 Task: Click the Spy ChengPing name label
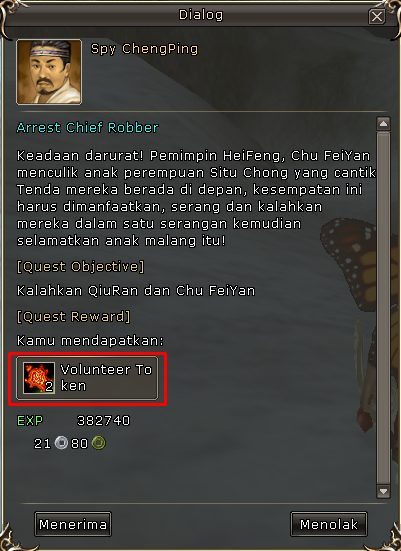point(144,49)
